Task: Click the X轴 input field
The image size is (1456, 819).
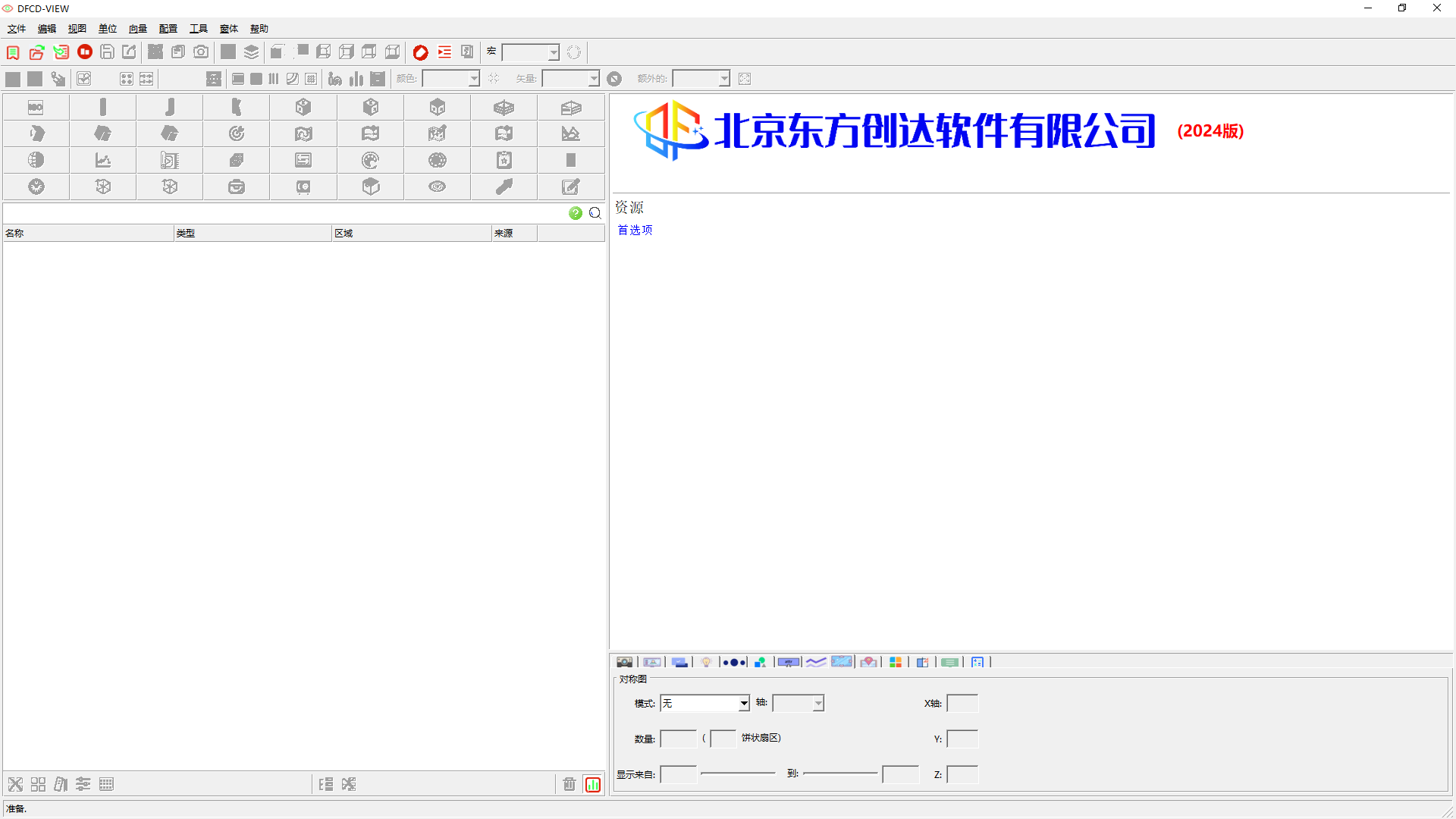Action: tap(962, 703)
